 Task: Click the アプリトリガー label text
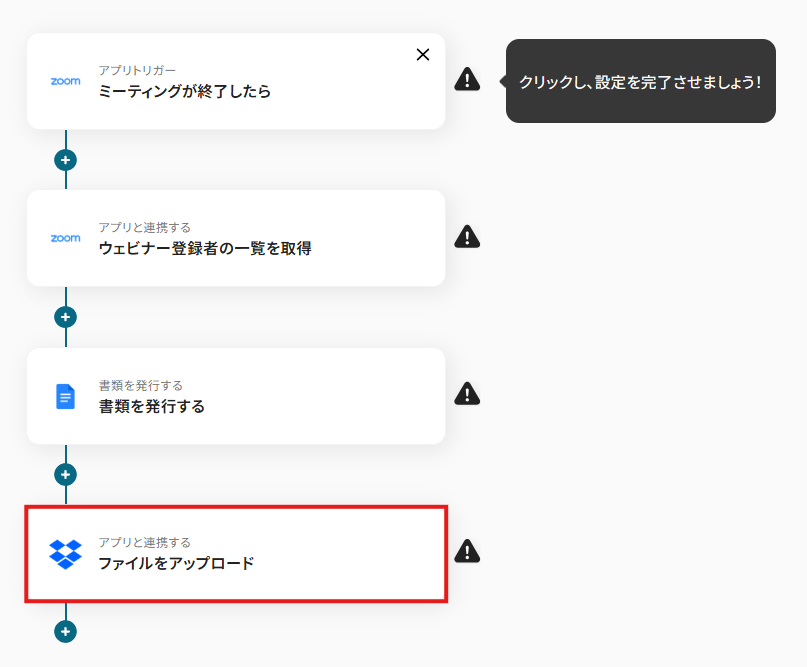(x=137, y=71)
